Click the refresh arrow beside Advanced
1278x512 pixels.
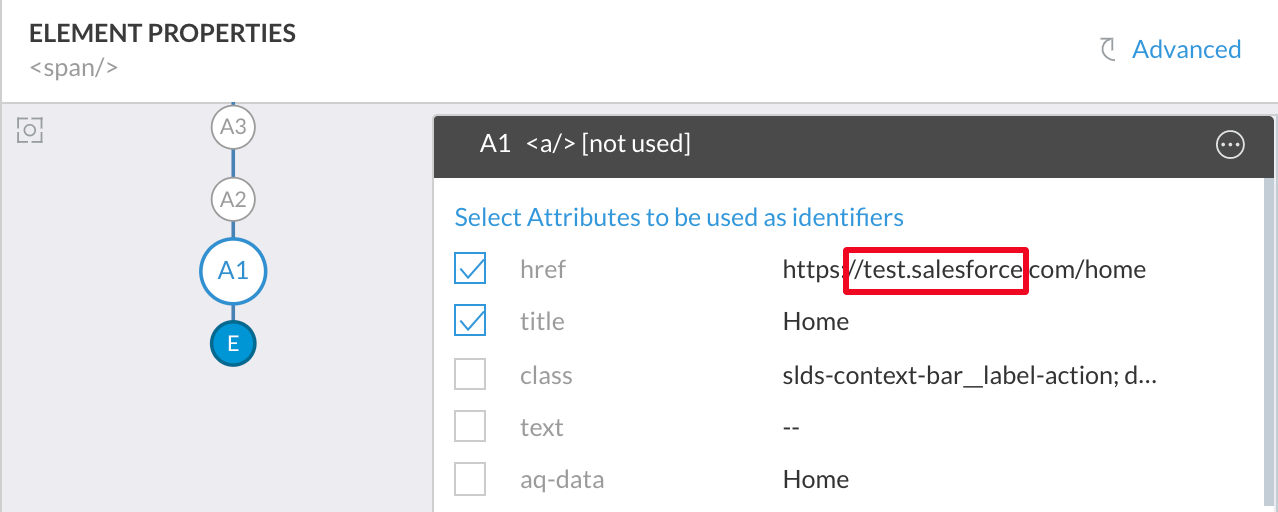[x=1108, y=50]
